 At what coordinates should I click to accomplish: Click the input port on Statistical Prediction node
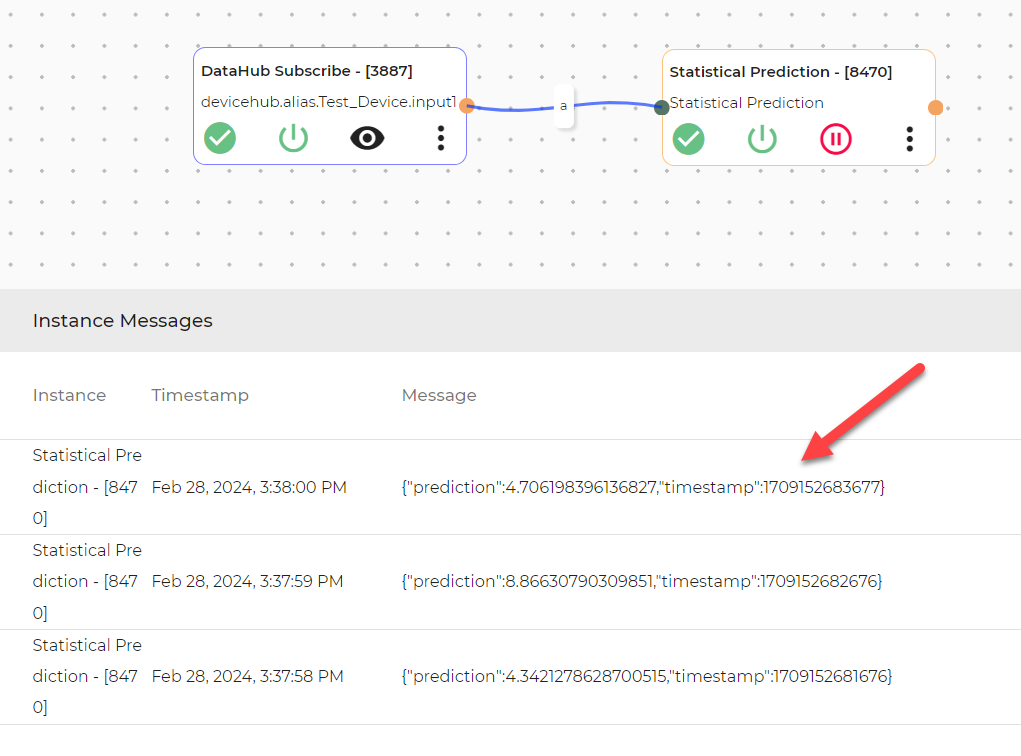pos(661,108)
